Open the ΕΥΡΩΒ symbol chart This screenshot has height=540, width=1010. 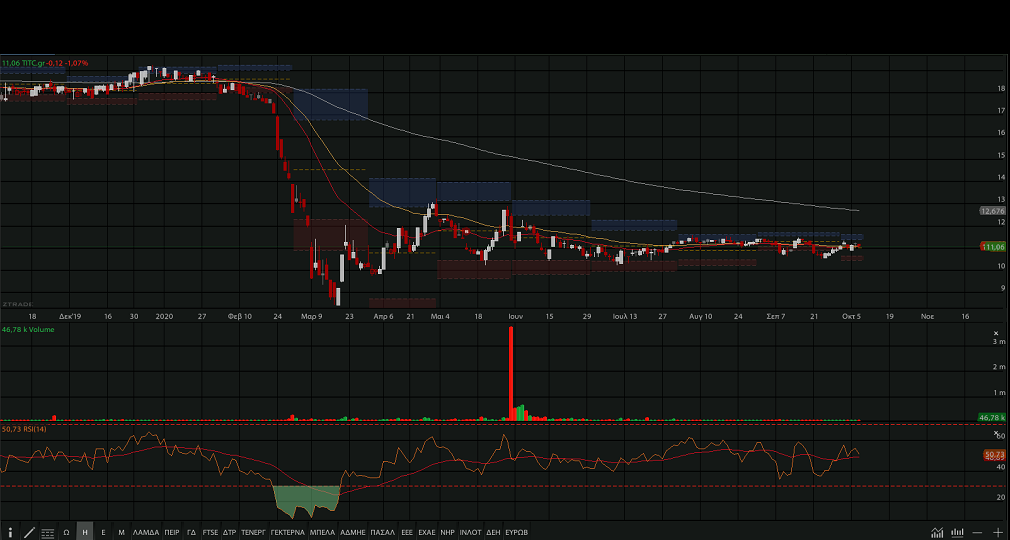point(517,532)
